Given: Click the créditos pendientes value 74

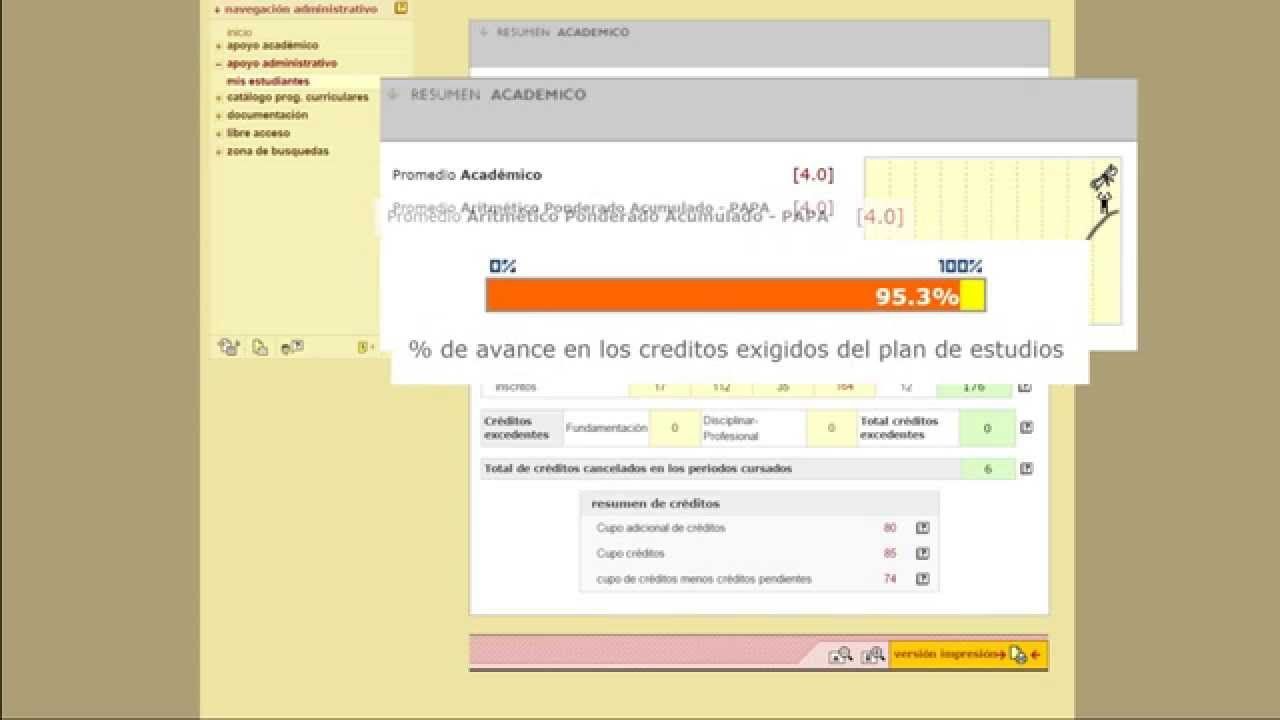Looking at the screenshot, I should tap(890, 579).
